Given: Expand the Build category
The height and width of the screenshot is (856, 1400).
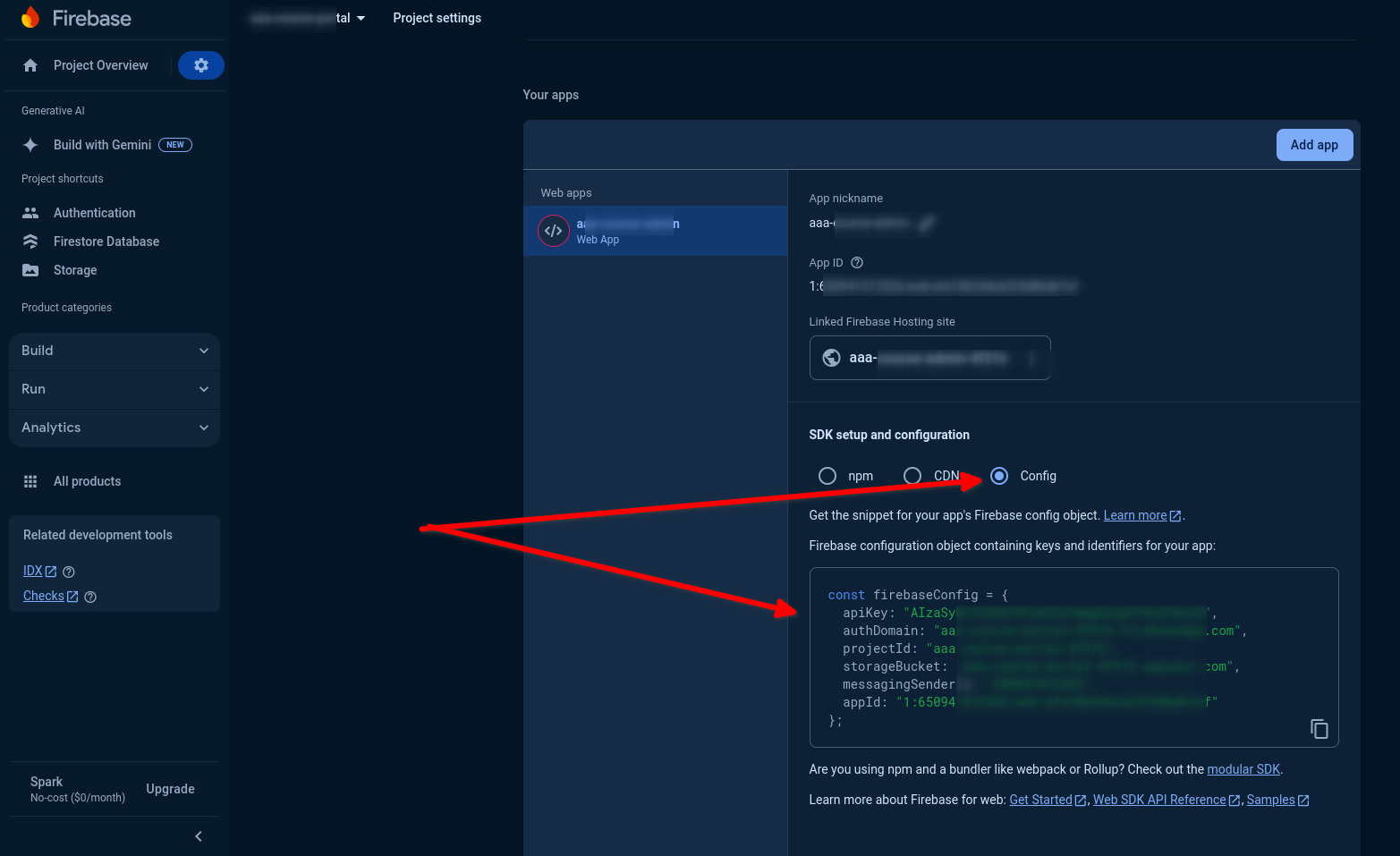Looking at the screenshot, I should [115, 351].
